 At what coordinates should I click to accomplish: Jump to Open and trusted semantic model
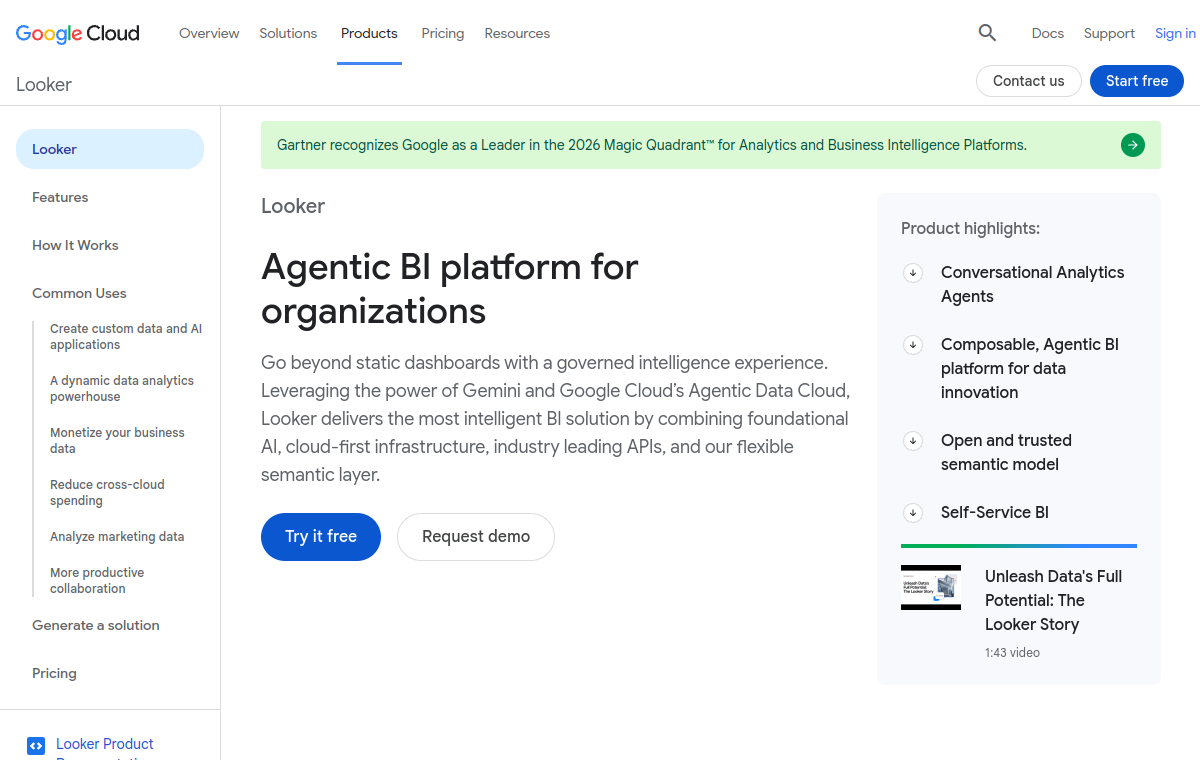[1006, 453]
